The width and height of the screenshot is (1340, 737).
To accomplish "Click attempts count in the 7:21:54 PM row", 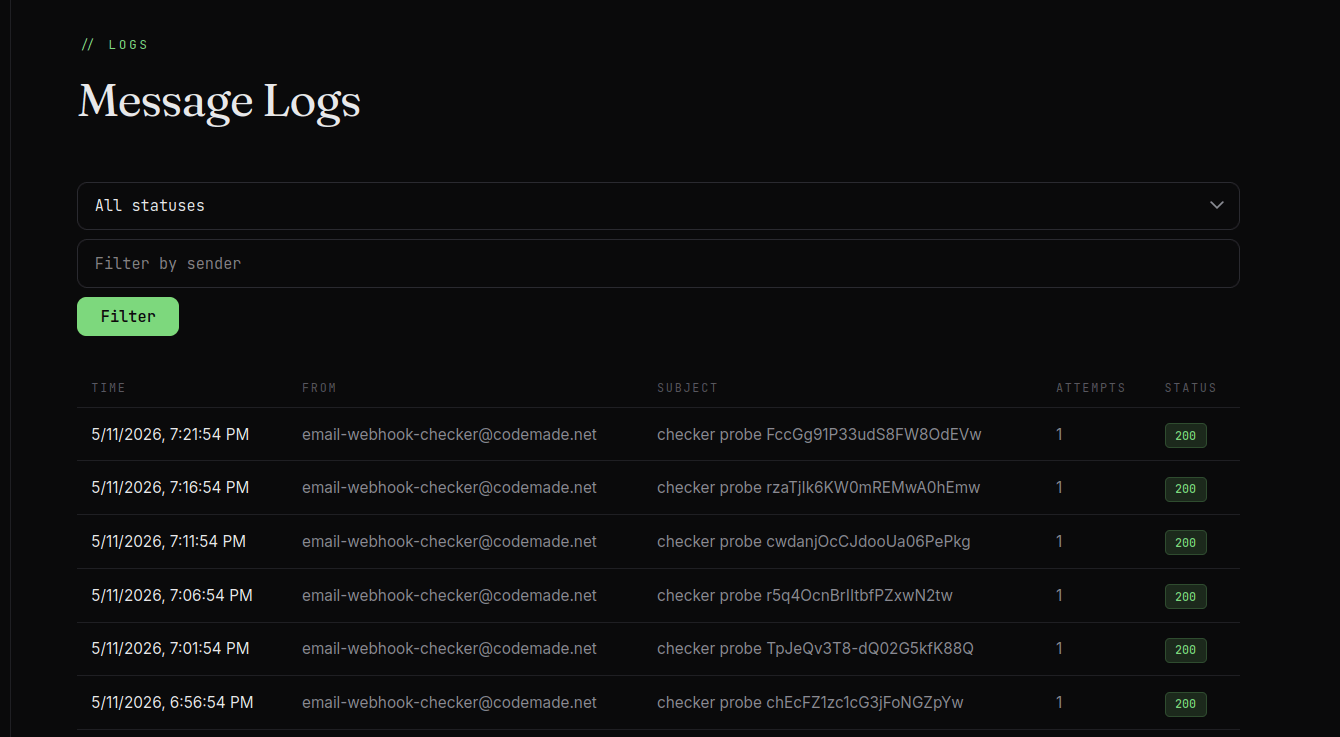I will (1060, 434).
